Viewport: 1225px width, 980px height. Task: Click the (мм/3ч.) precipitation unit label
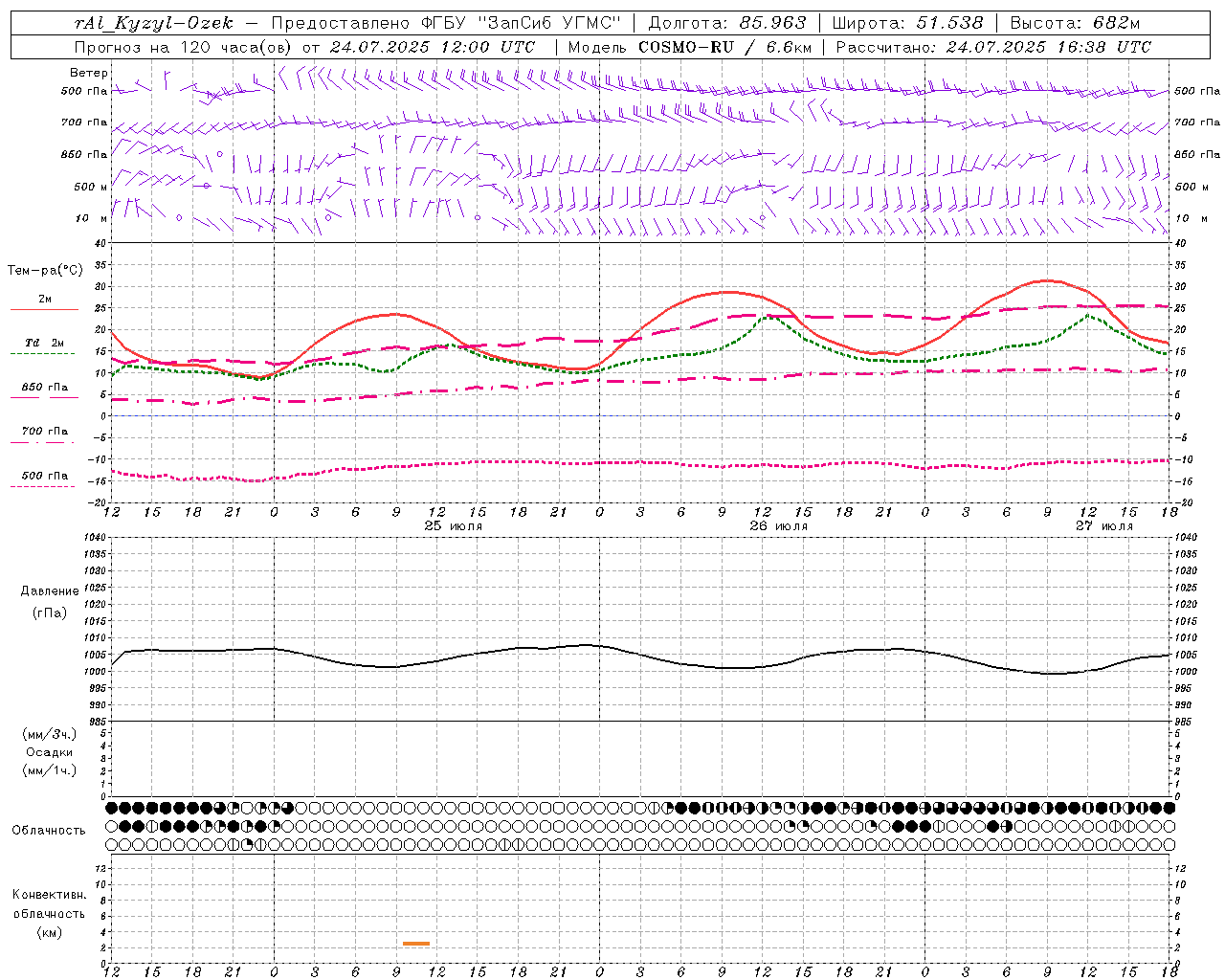click(49, 734)
